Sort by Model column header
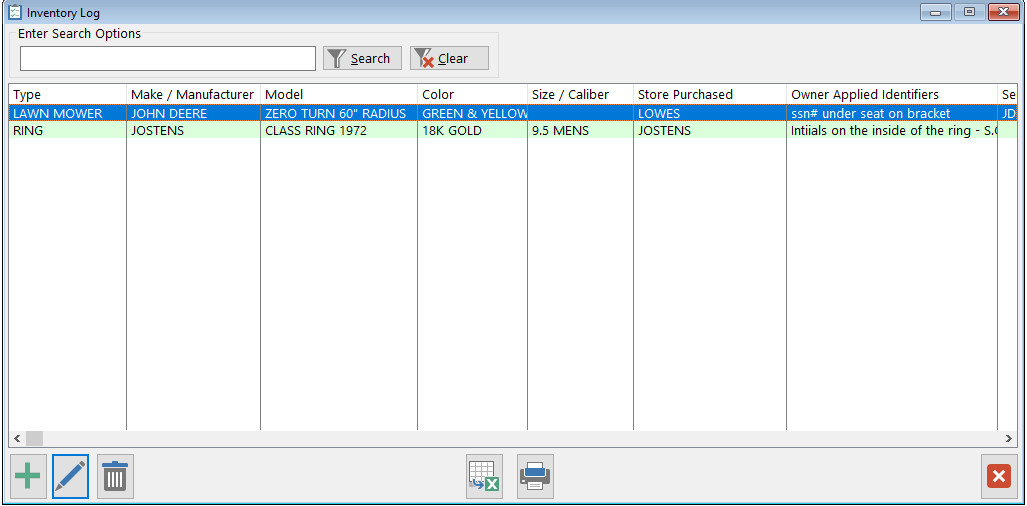Screen dimensions: 1027x506 click(x=339, y=95)
